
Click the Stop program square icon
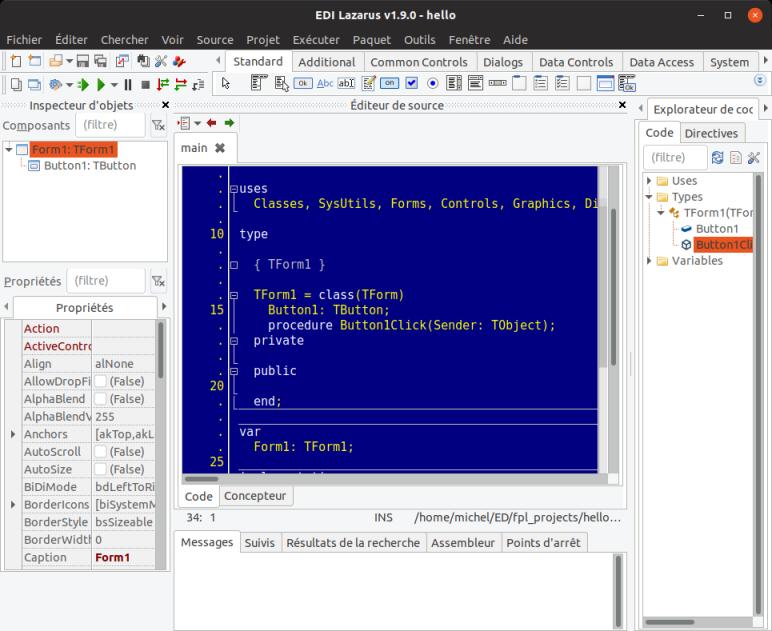click(x=145, y=85)
